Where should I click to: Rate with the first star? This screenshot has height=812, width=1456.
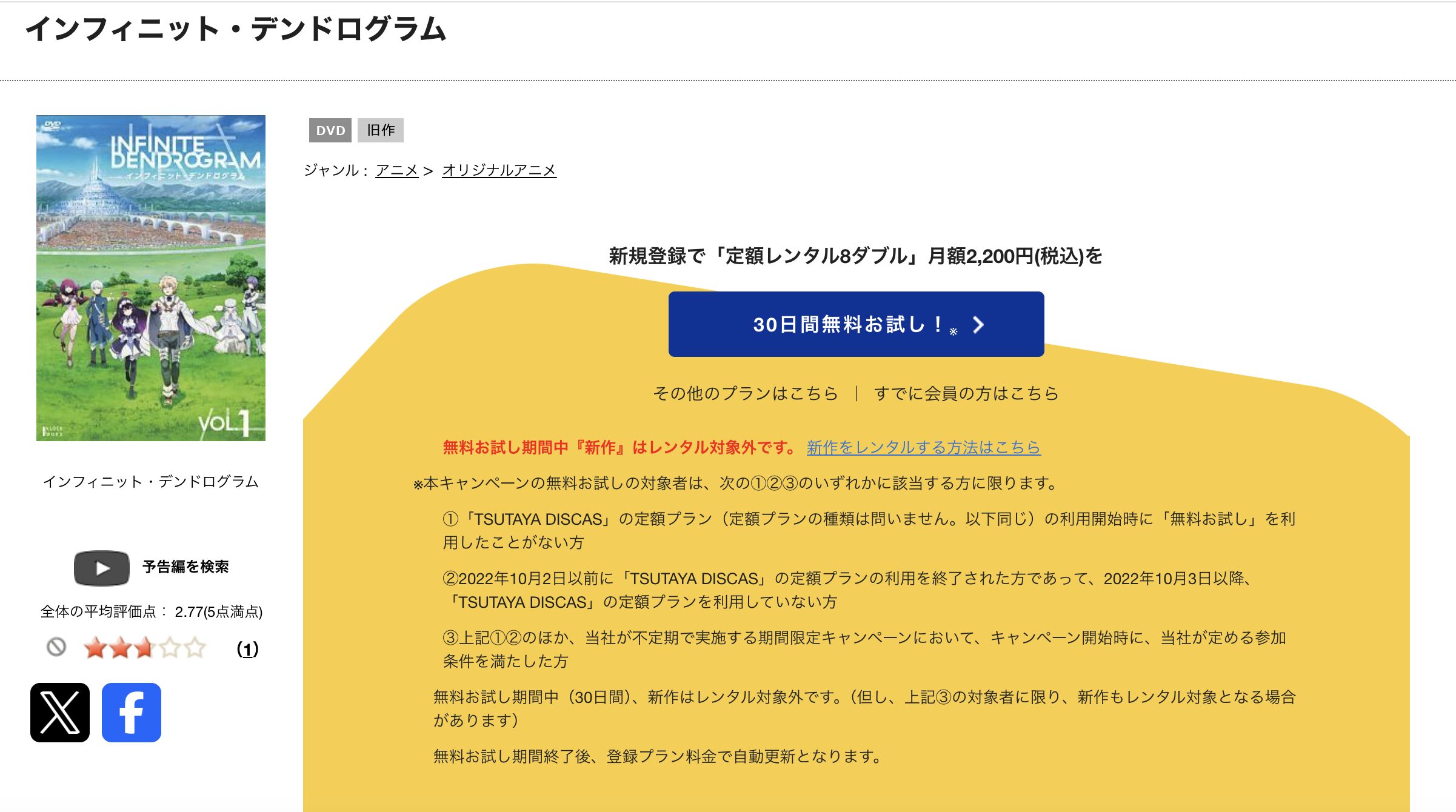click(x=95, y=648)
